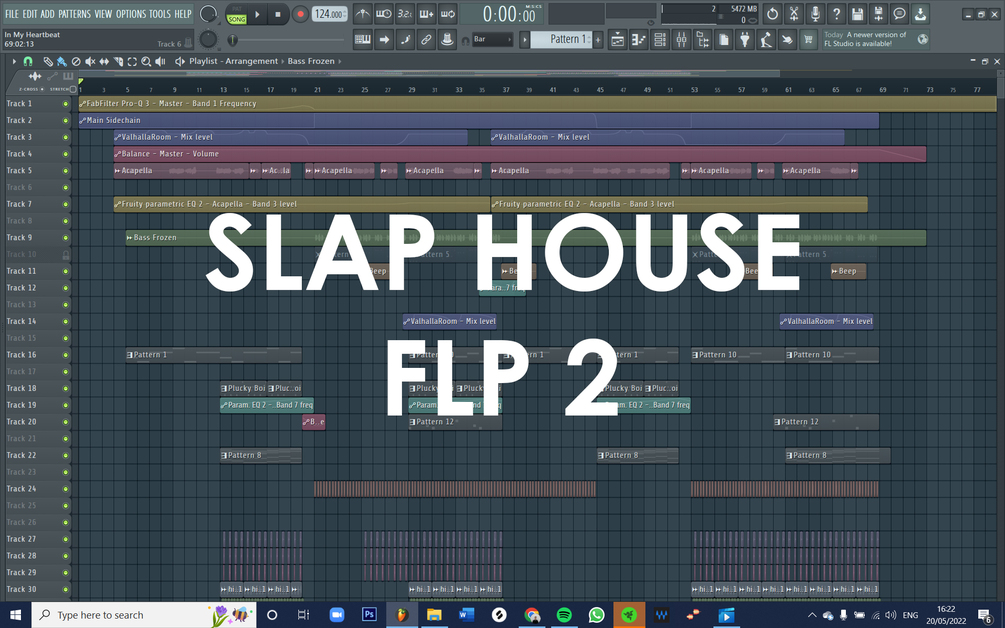This screenshot has width=1005, height=628.
Task: Toggle playlist snap magnet
Action: tap(28, 62)
